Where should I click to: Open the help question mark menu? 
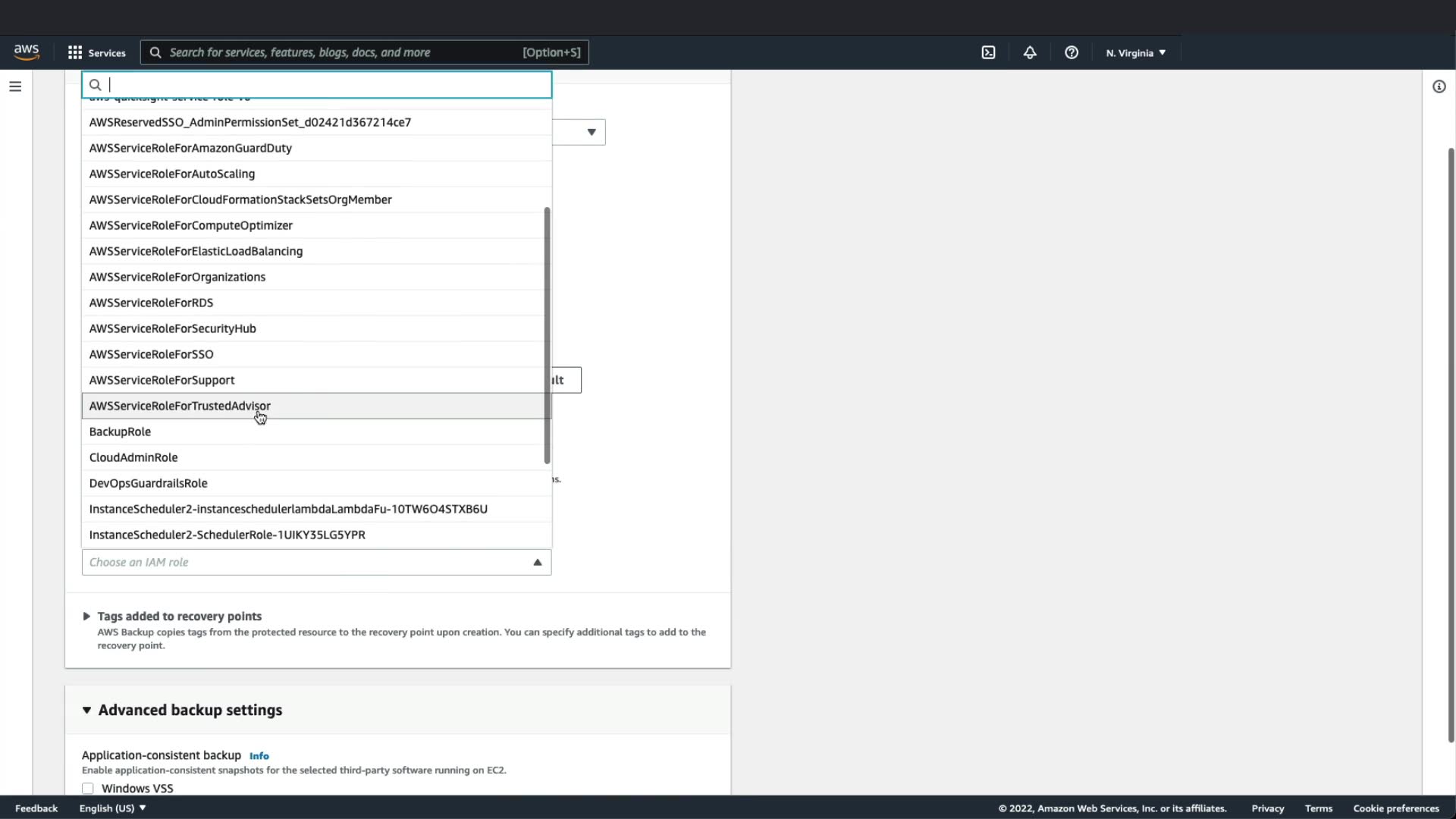(x=1071, y=52)
